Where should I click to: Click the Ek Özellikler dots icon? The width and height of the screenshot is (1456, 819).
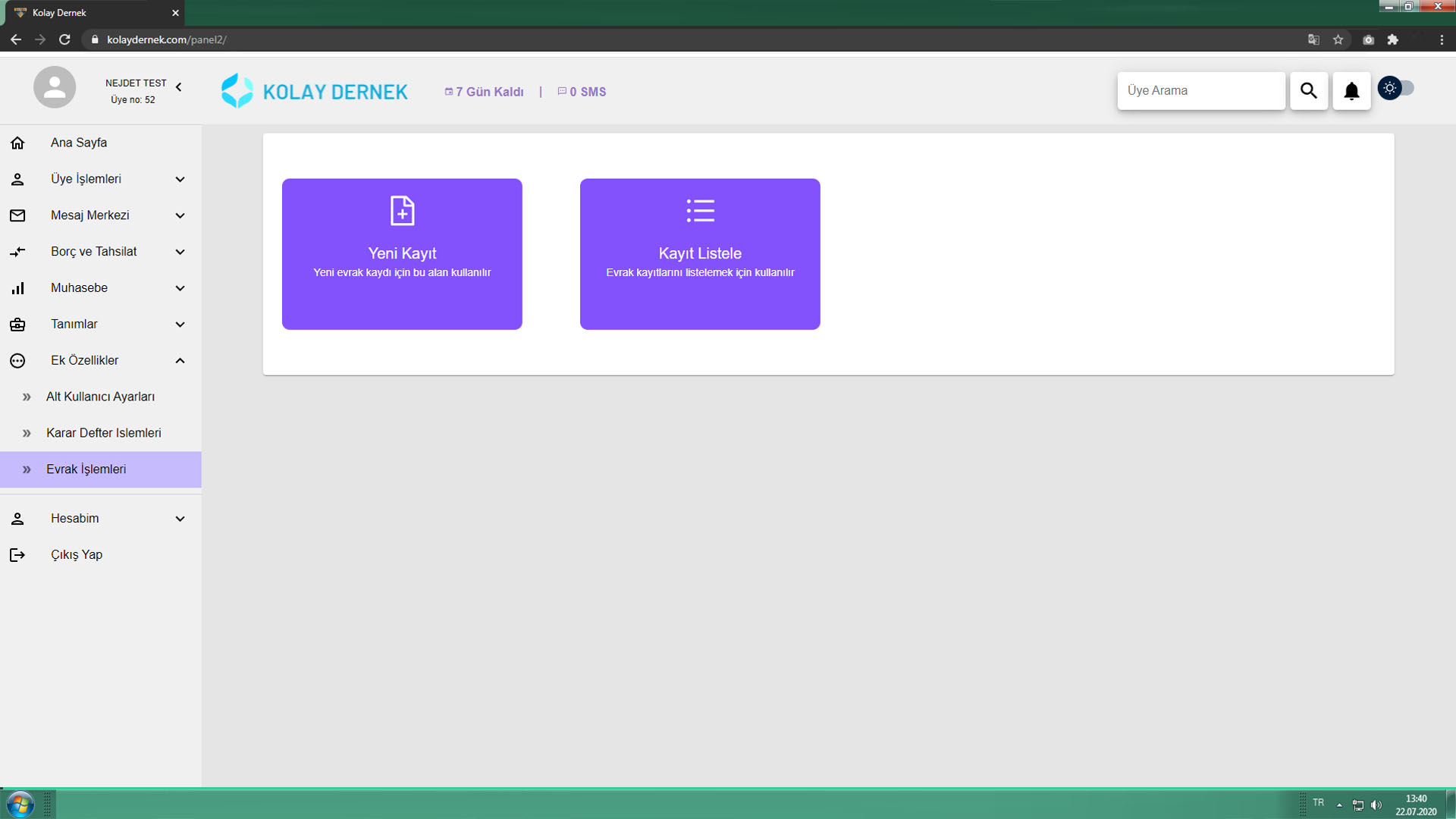[x=17, y=361]
